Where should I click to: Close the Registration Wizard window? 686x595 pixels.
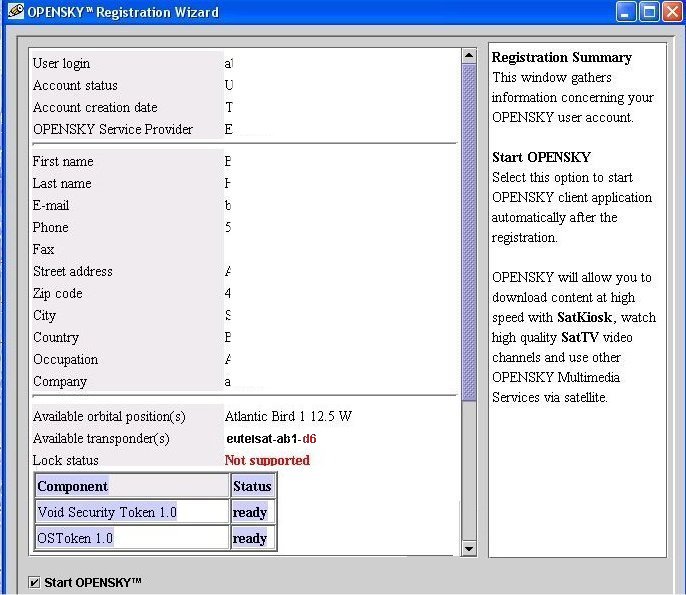672,11
